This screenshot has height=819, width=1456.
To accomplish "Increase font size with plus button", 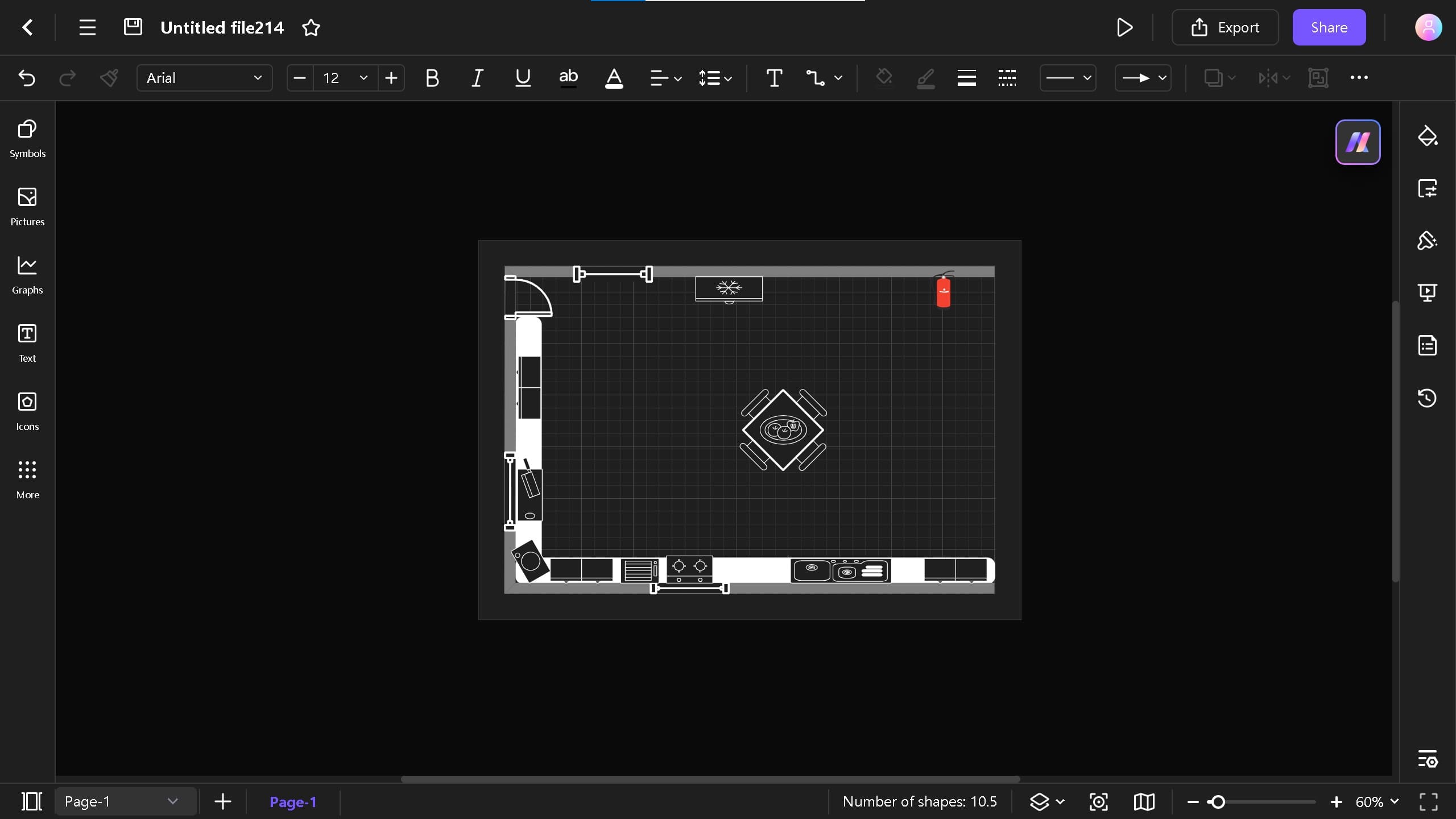I will click(x=391, y=78).
